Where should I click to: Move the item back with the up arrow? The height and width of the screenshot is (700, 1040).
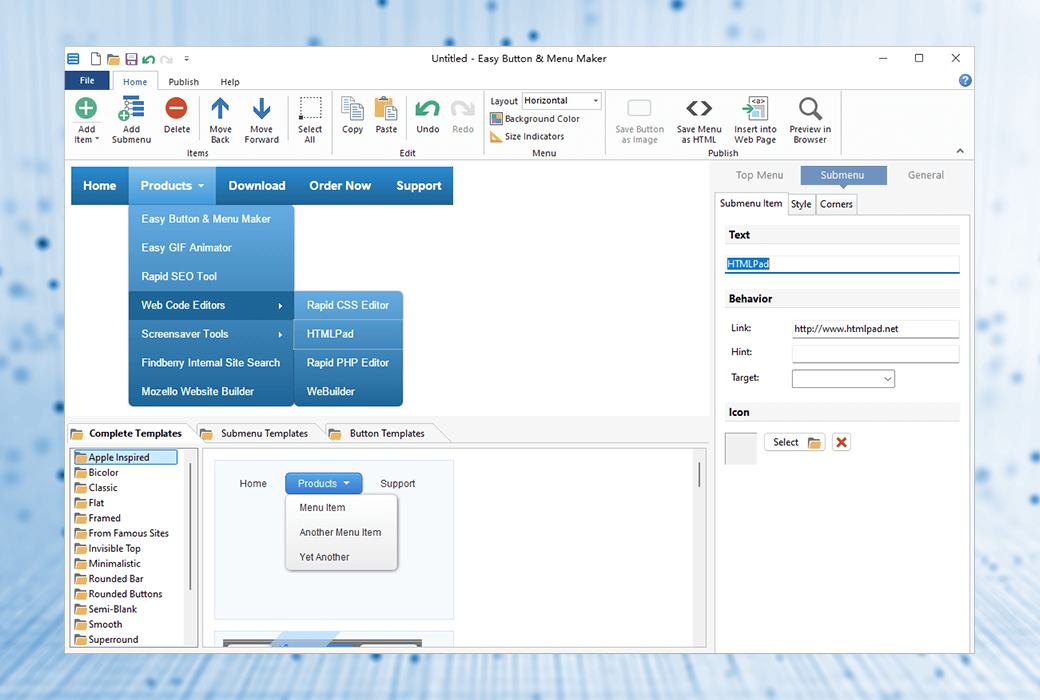(x=220, y=120)
